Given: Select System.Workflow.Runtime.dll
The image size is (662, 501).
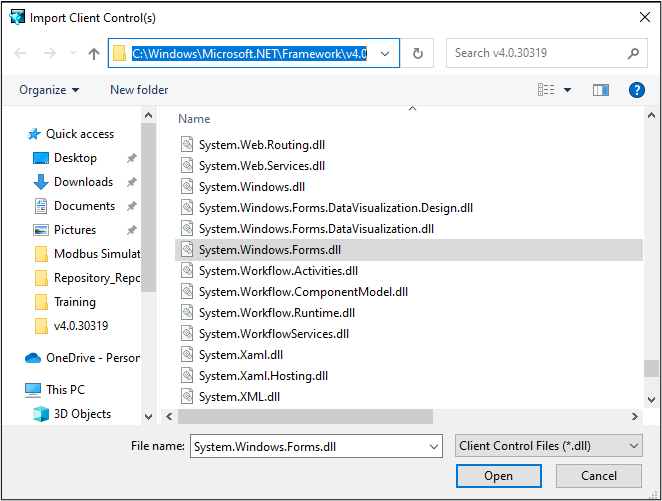Looking at the screenshot, I should pyautogui.click(x=277, y=313).
